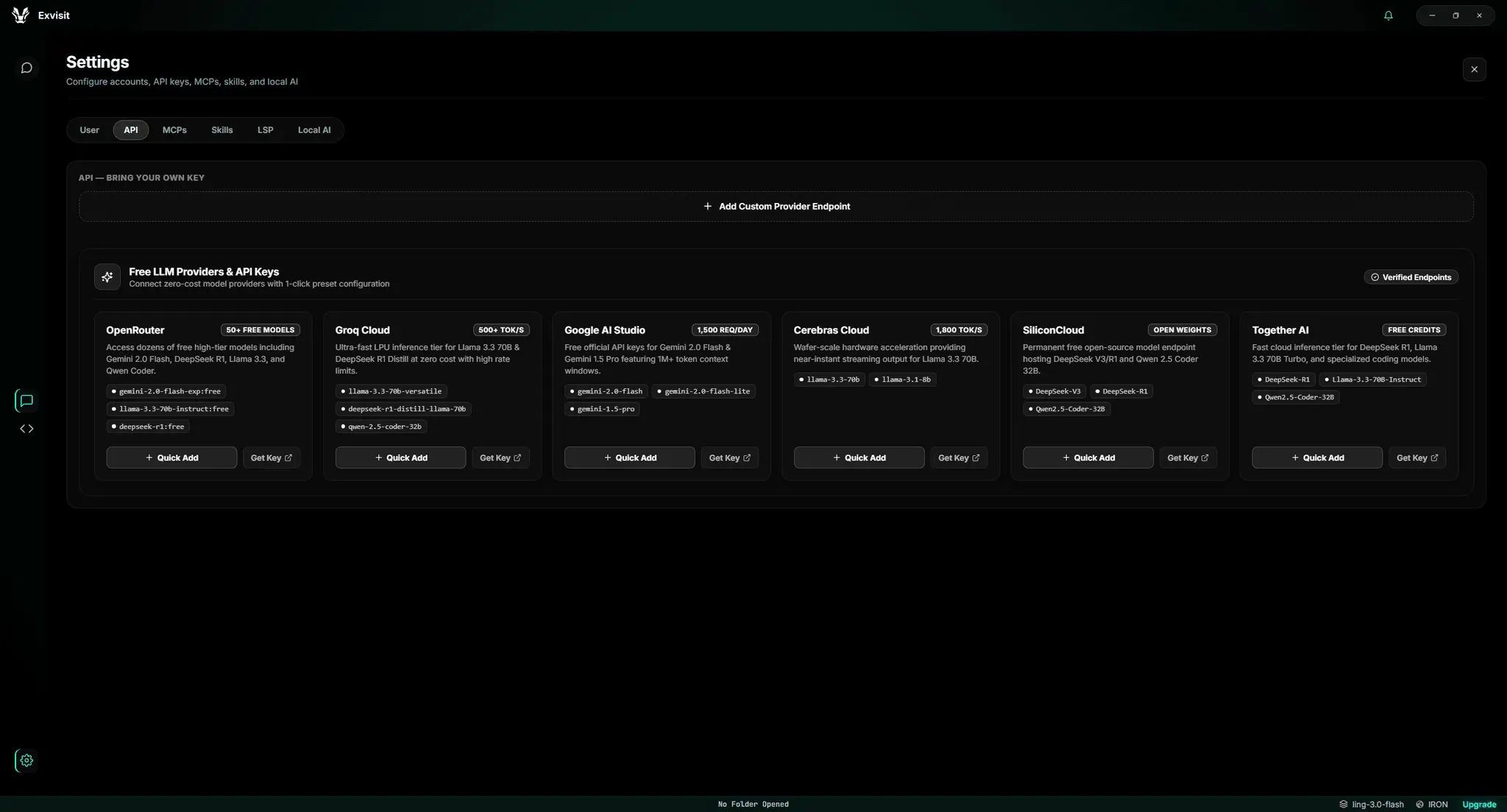Click the Qwen2.5-Coder-32B chip in SiliconCloud
This screenshot has height=812, width=1507.
[x=1066, y=409]
